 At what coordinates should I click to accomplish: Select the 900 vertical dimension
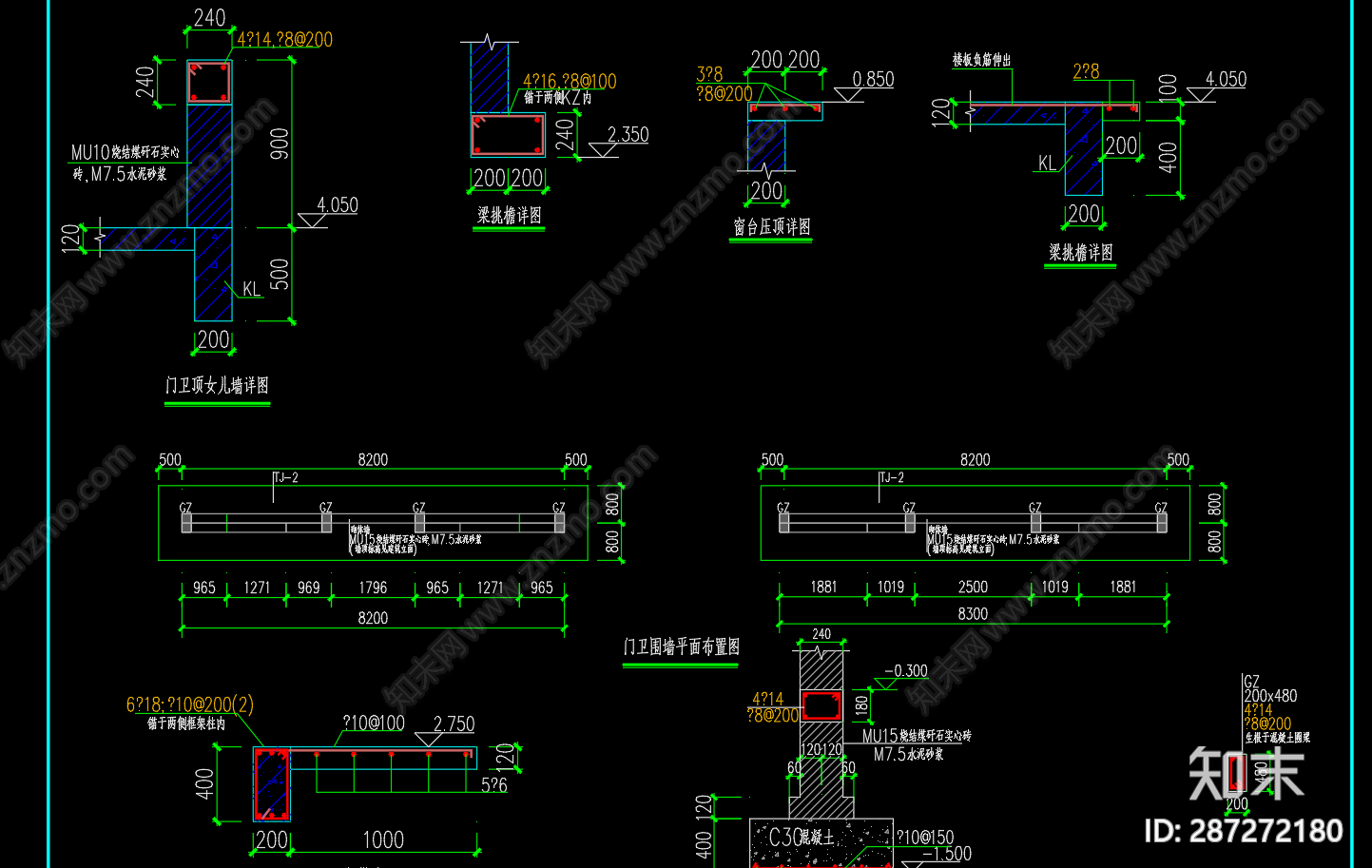(280, 144)
